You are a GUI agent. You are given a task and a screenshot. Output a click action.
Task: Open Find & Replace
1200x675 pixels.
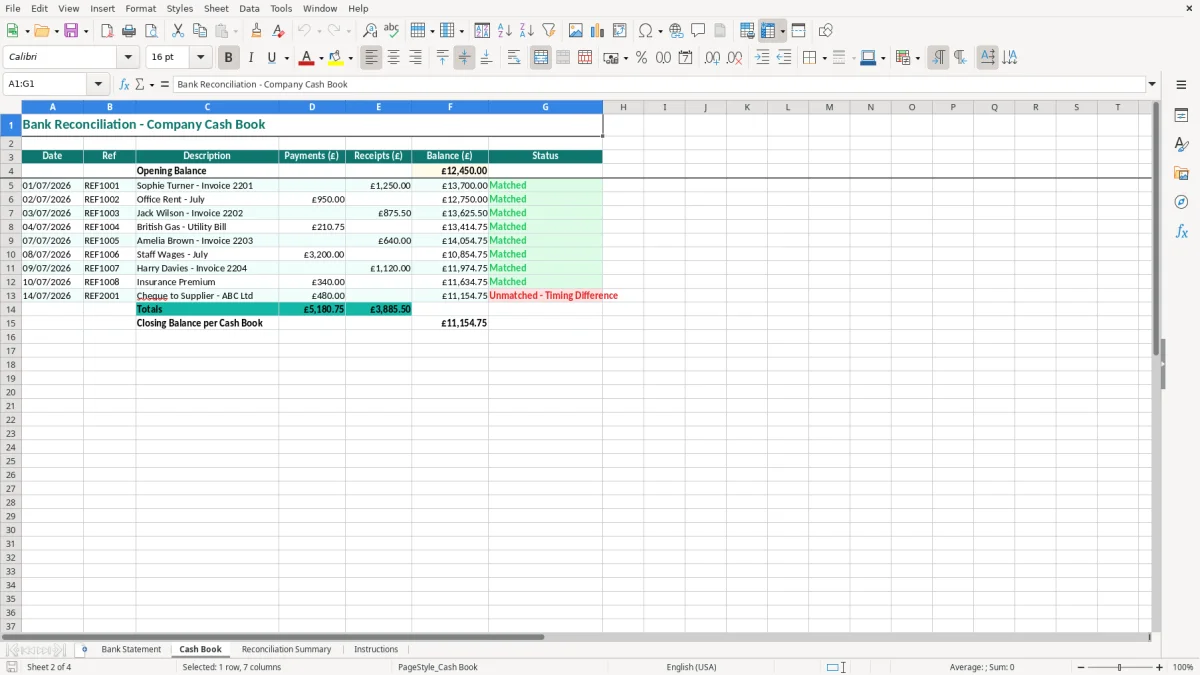[370, 31]
